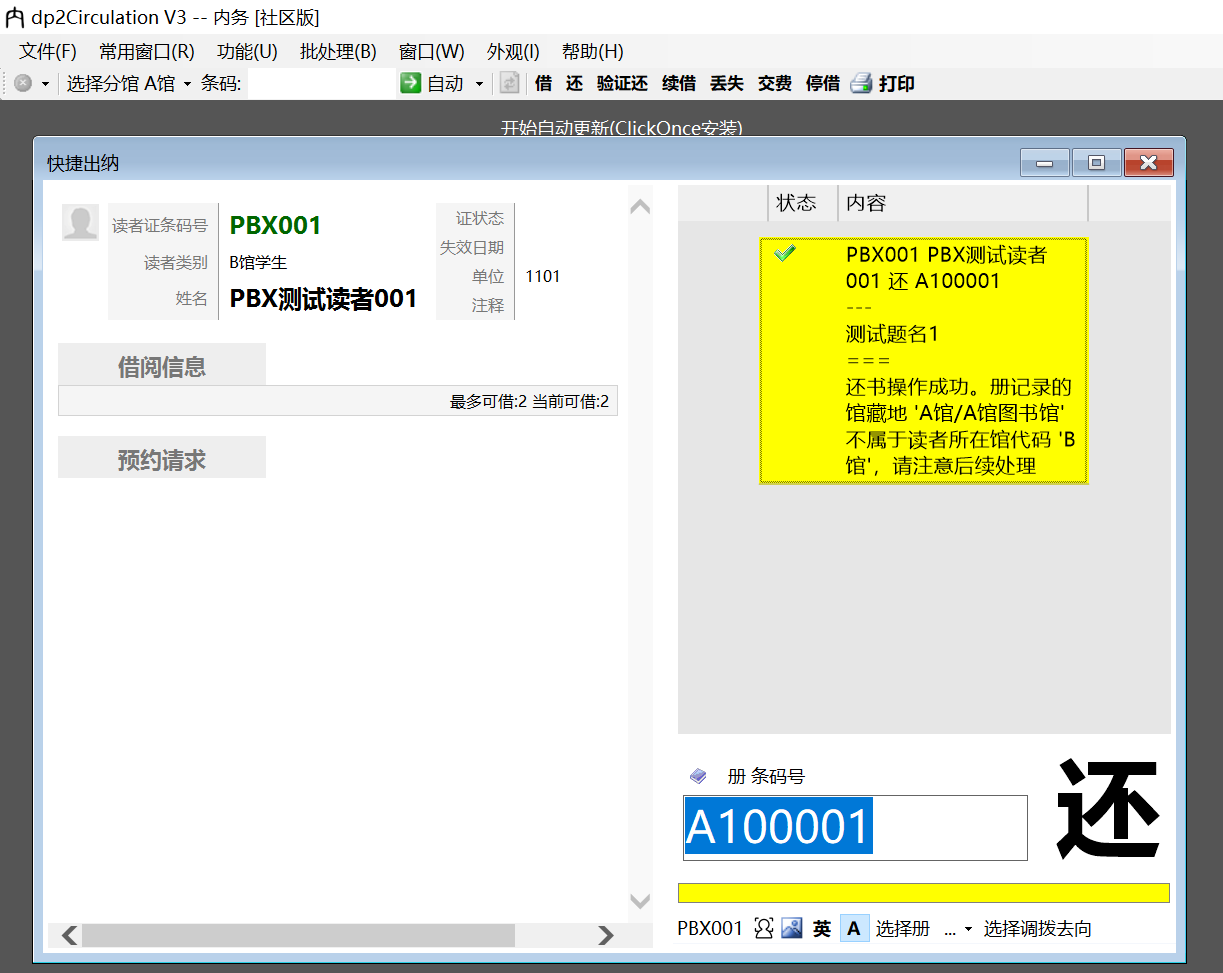Click the 单位 value 1101
Viewport: 1223px width, 973px height.
(x=543, y=276)
